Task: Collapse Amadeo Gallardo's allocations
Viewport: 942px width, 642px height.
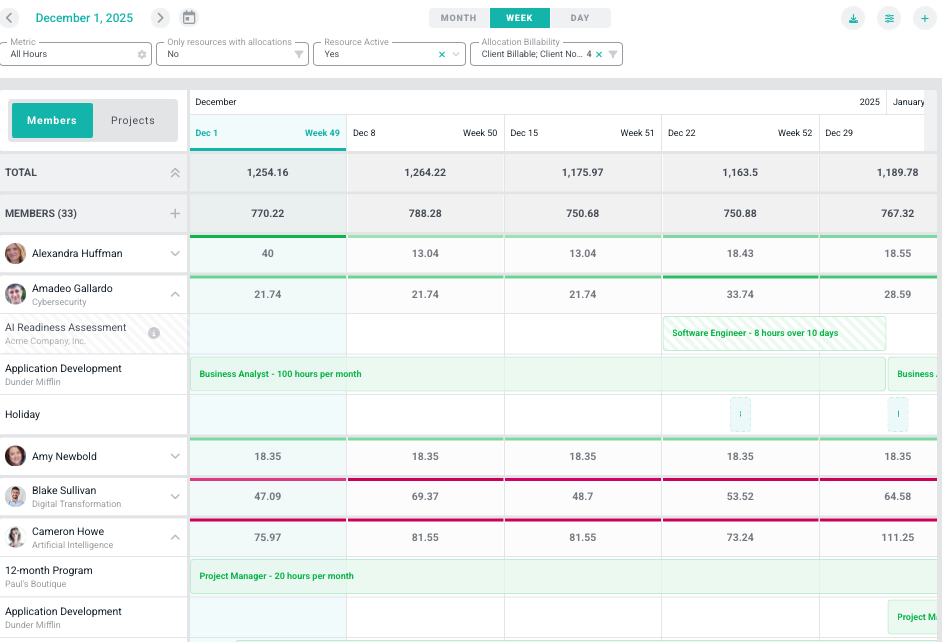Action: pyautogui.click(x=175, y=294)
